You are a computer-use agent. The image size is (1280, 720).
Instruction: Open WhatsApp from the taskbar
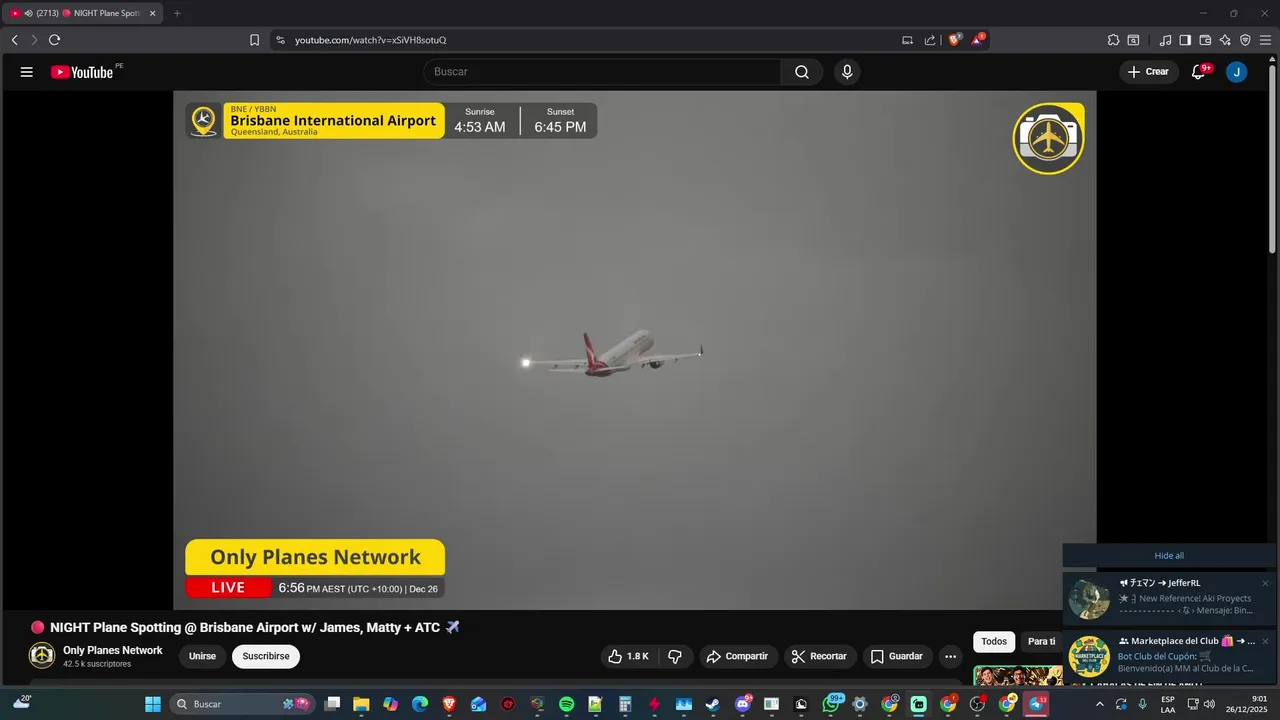[831, 704]
